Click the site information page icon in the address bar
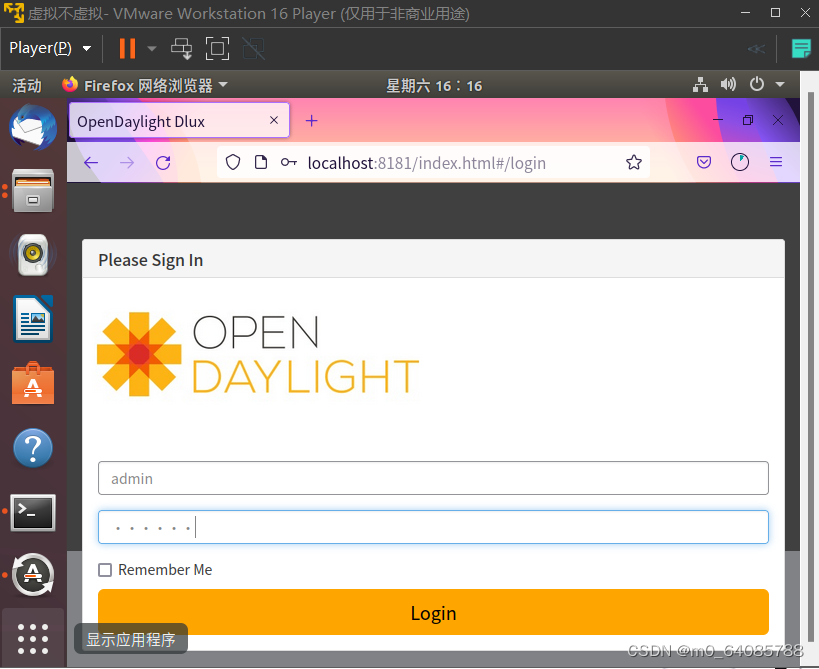Viewport: 819px width, 669px height. [261, 162]
